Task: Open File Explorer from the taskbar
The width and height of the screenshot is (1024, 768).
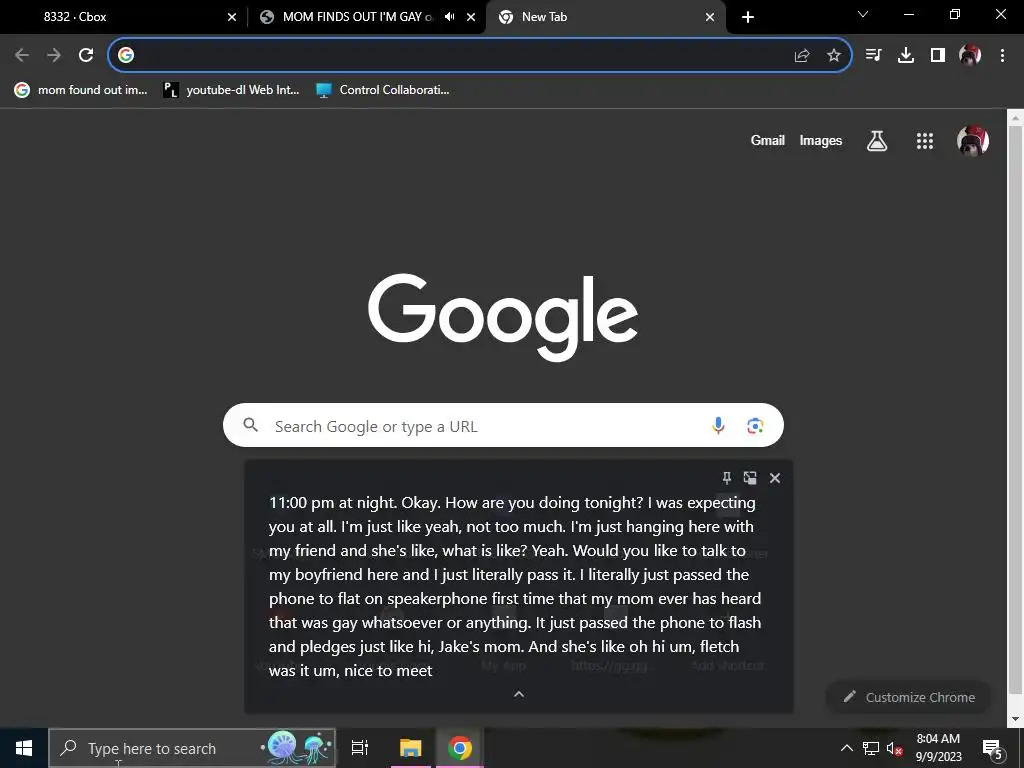Action: (x=411, y=748)
